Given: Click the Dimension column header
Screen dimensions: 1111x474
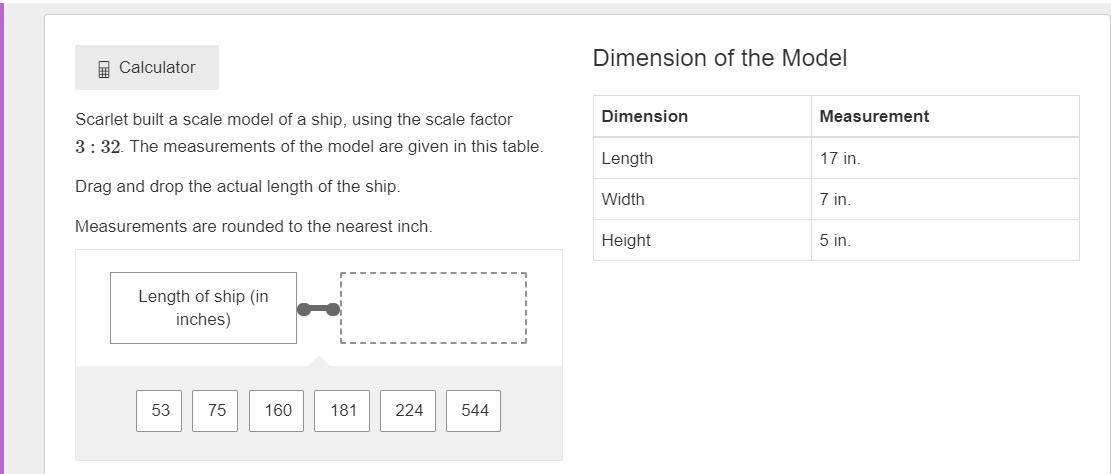Looking at the screenshot, I should [645, 117].
